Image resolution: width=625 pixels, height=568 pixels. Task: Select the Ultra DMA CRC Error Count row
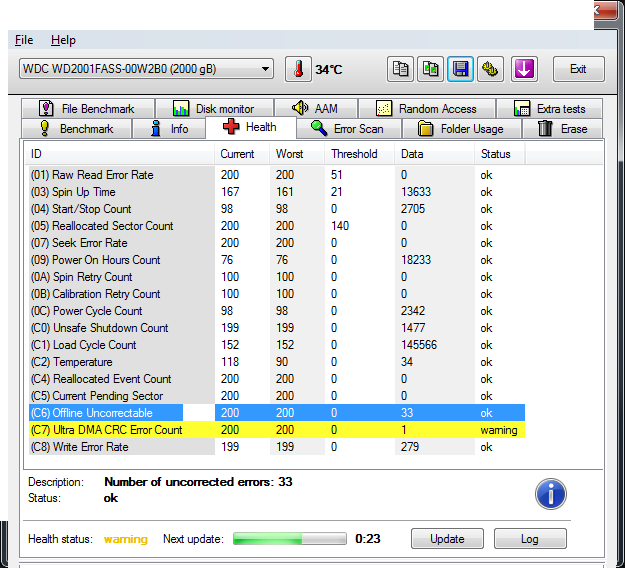[x=107, y=430]
